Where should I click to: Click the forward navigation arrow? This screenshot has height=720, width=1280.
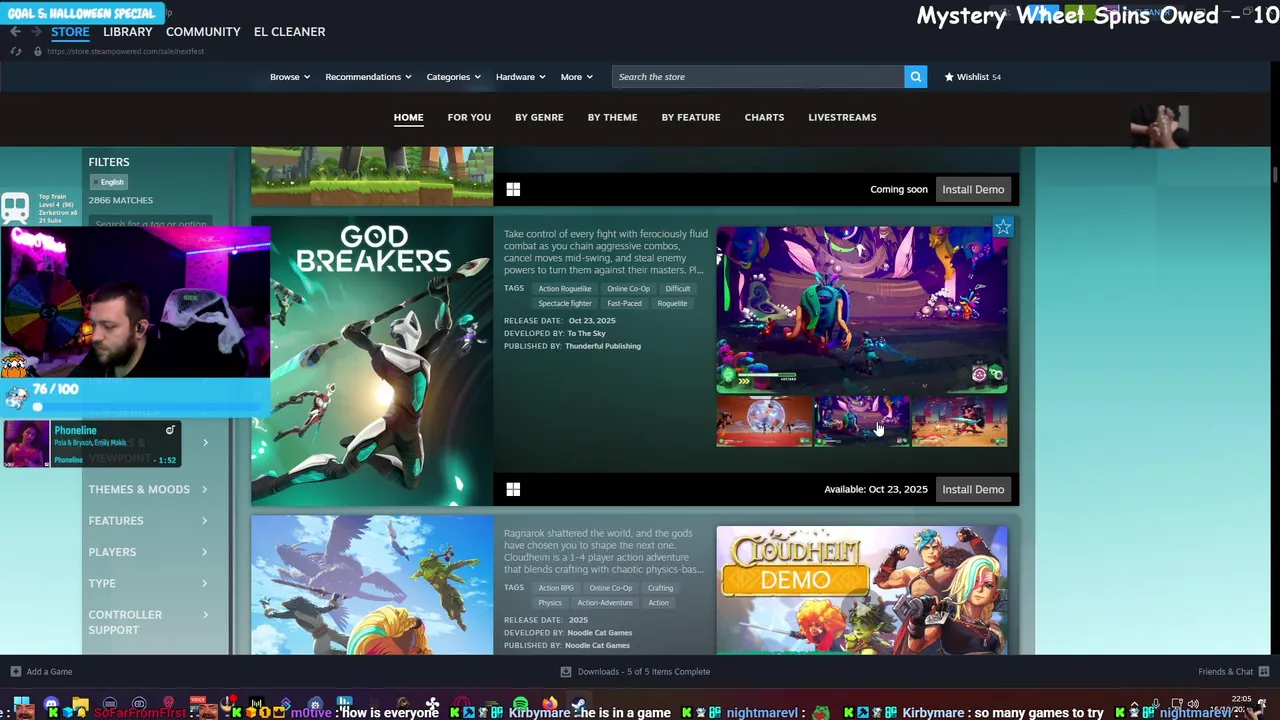36,32
